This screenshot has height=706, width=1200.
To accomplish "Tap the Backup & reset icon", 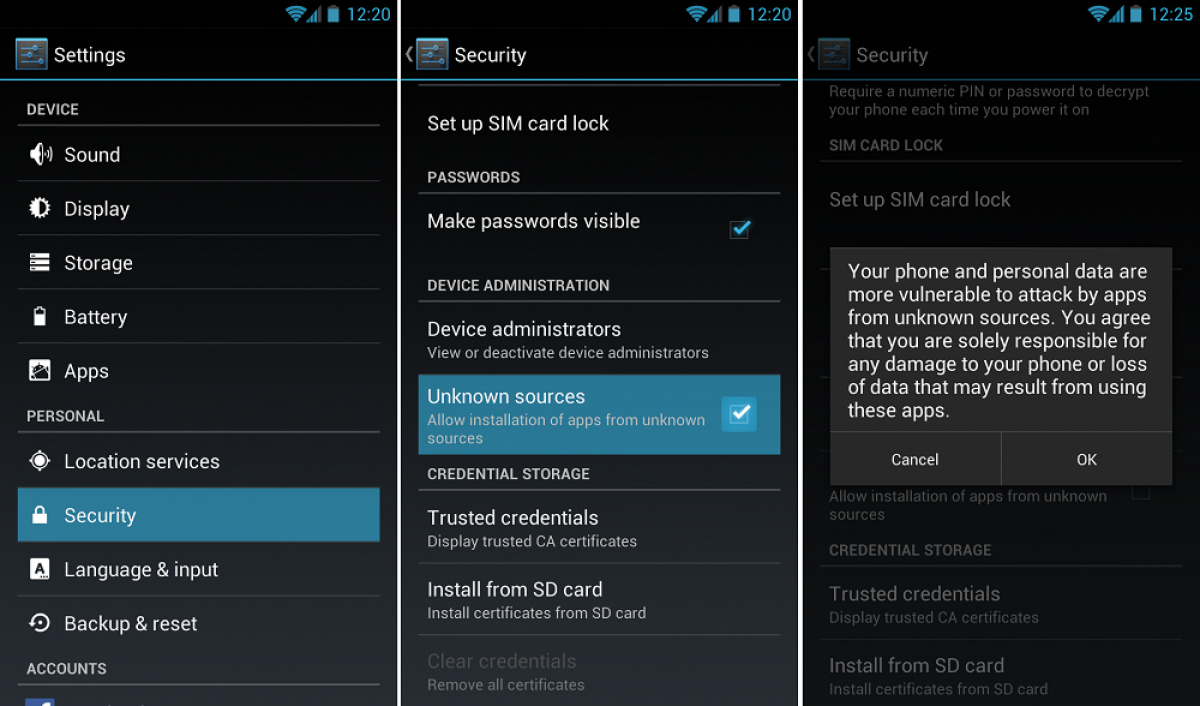I will [x=40, y=623].
